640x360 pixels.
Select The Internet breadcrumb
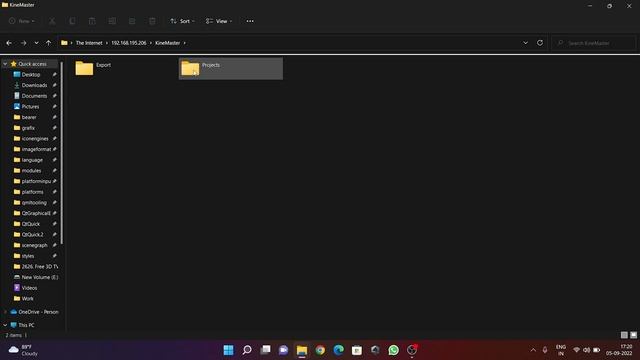click(89, 43)
